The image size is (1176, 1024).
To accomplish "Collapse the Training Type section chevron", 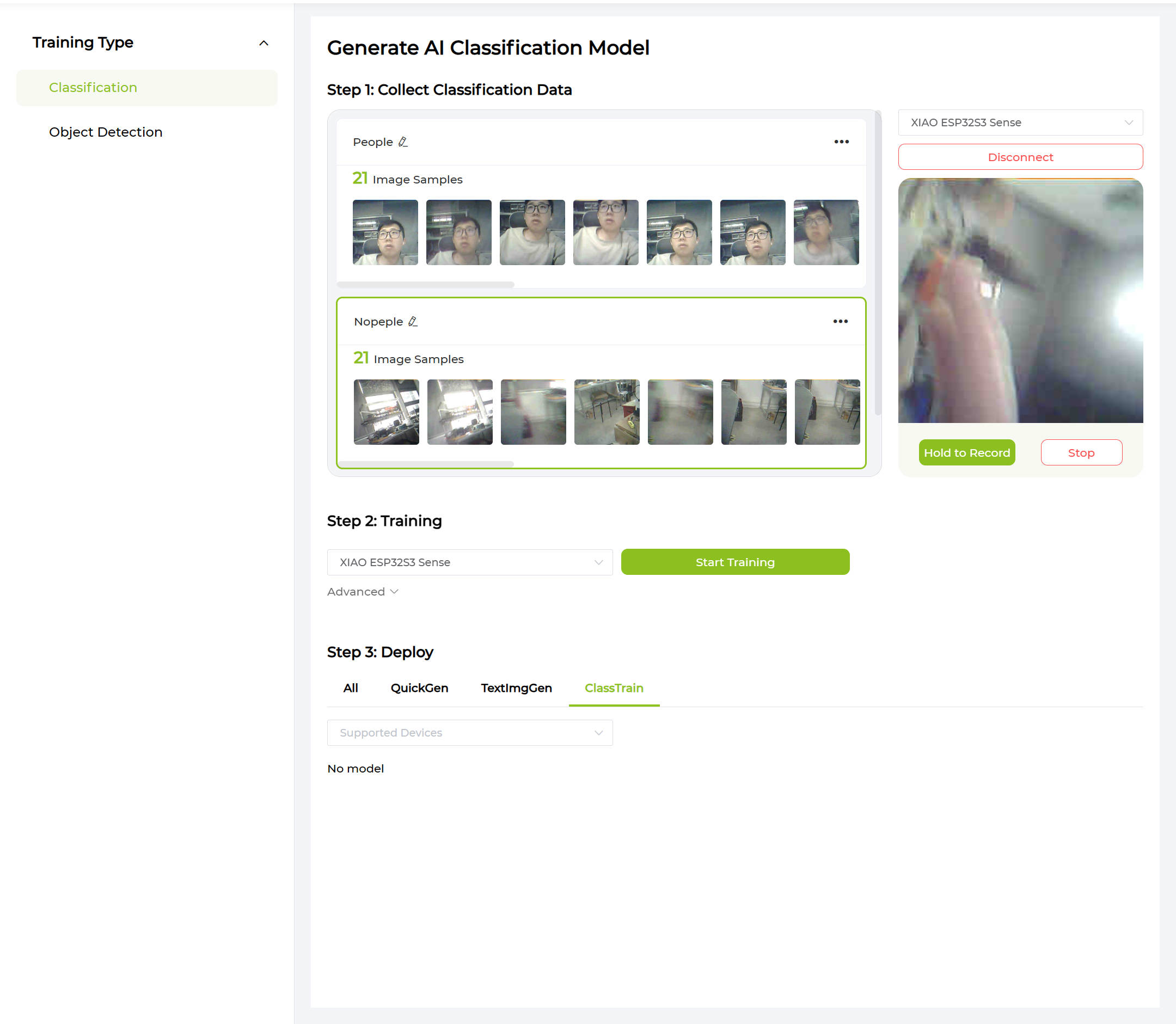I will [x=264, y=43].
